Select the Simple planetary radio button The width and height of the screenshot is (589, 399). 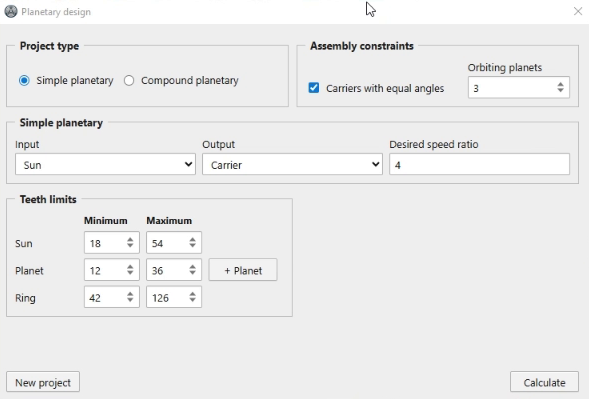tap(24, 81)
